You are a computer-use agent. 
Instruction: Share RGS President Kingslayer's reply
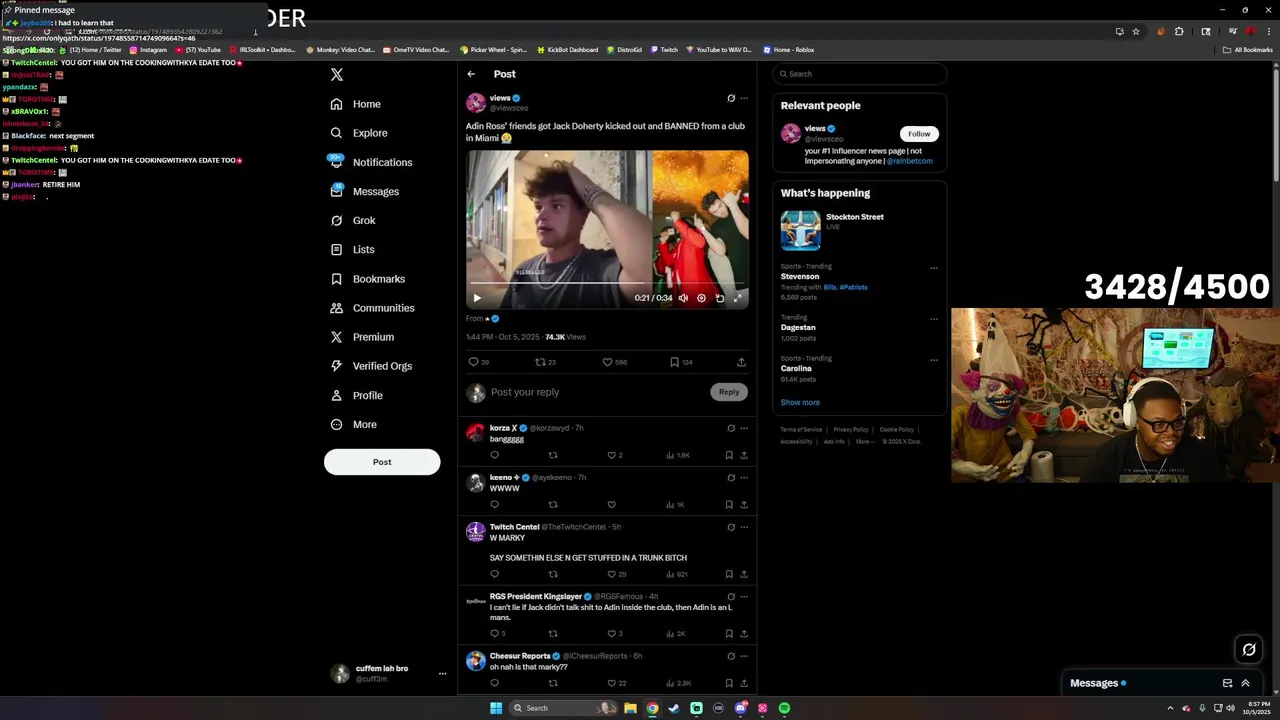coord(744,633)
